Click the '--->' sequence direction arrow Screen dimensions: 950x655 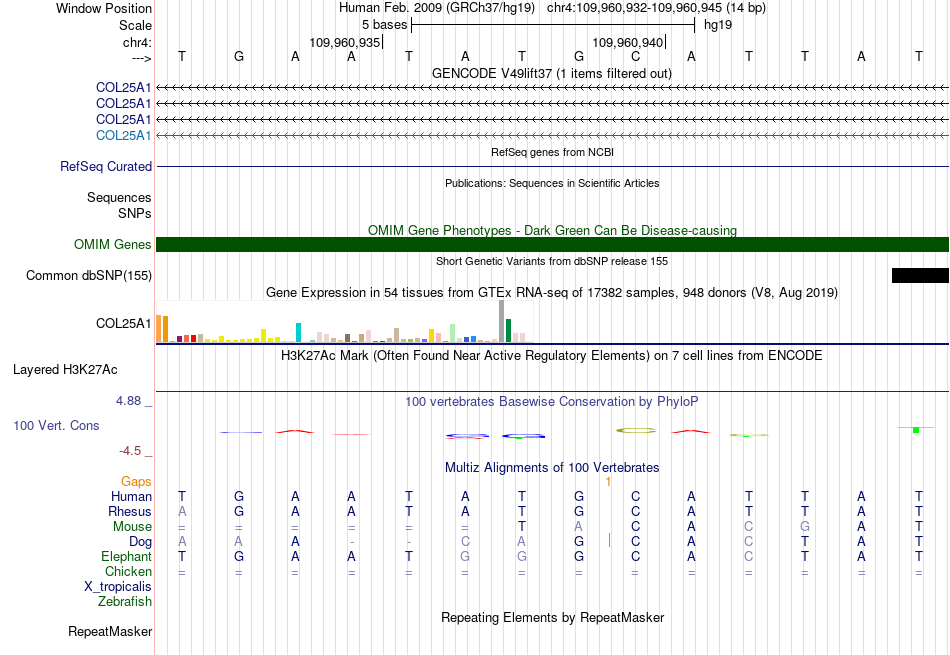142,58
